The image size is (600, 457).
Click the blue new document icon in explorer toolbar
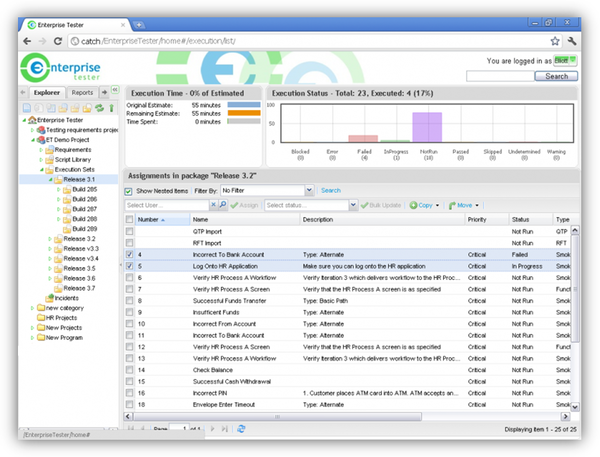(x=27, y=108)
